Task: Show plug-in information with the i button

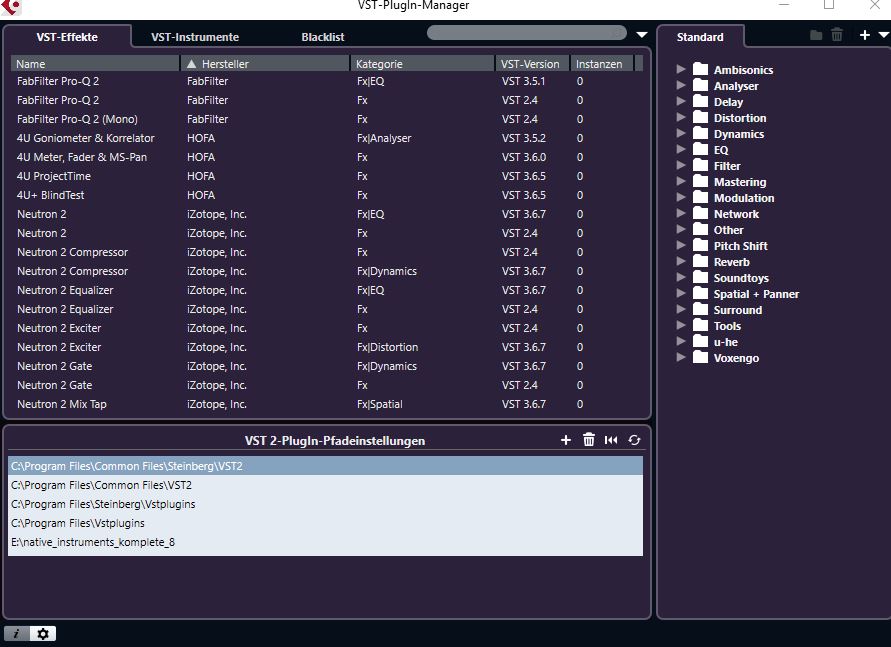Action: (x=17, y=633)
